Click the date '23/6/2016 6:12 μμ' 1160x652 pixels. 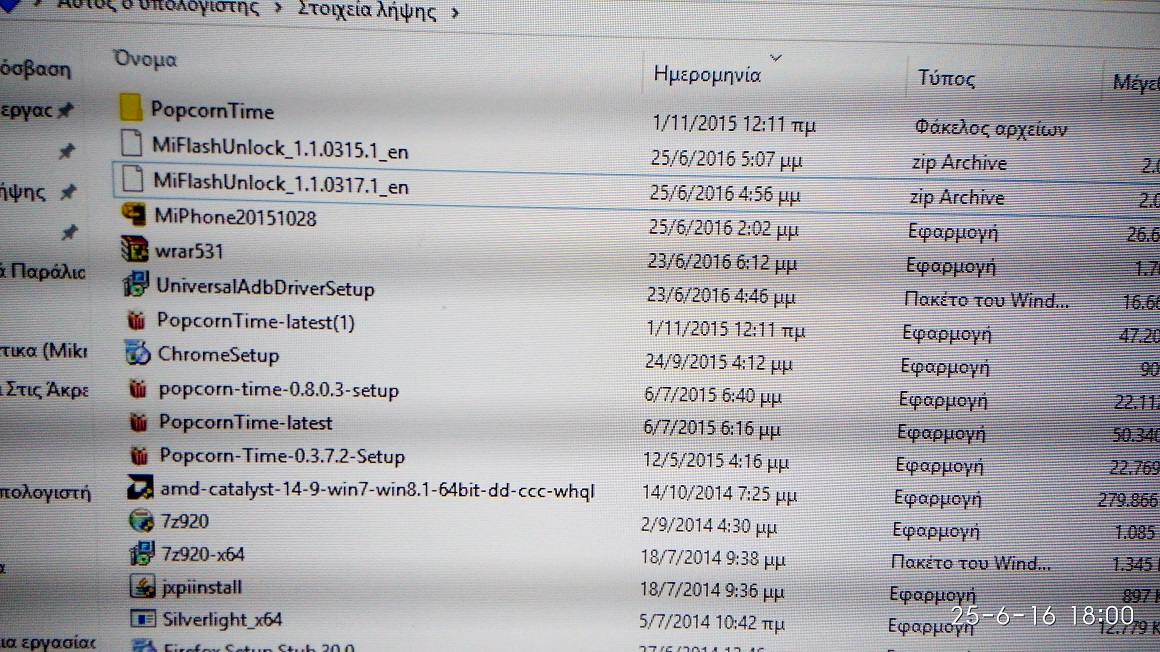coord(722,263)
